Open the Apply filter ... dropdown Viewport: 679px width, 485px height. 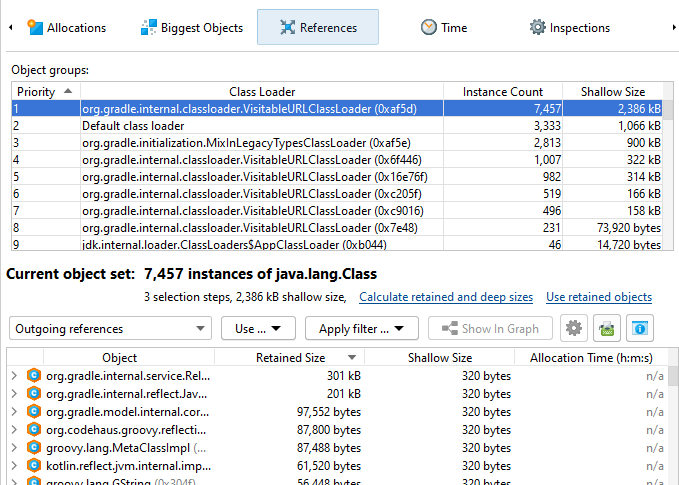tap(362, 329)
